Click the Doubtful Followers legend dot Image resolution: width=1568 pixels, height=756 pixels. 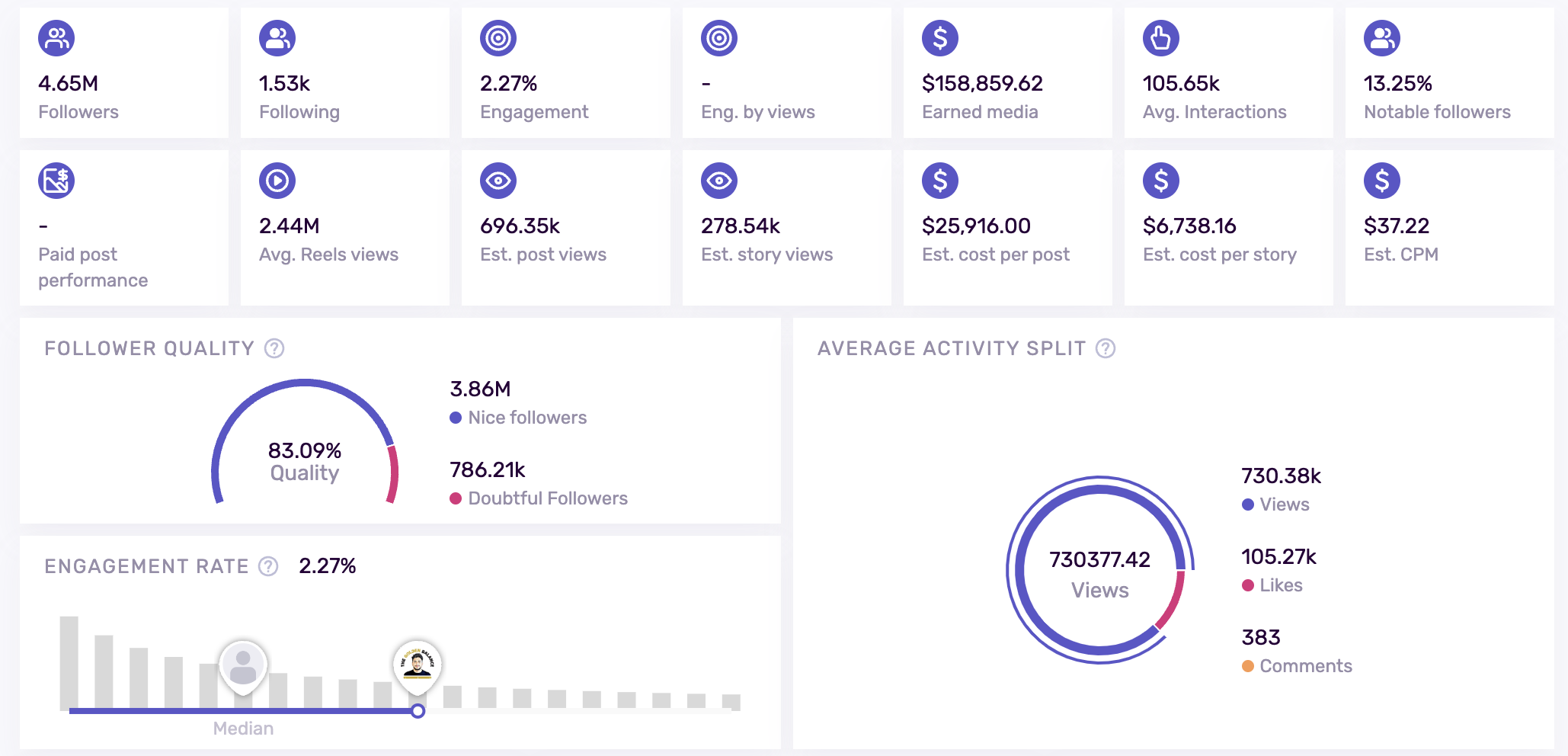(x=456, y=498)
